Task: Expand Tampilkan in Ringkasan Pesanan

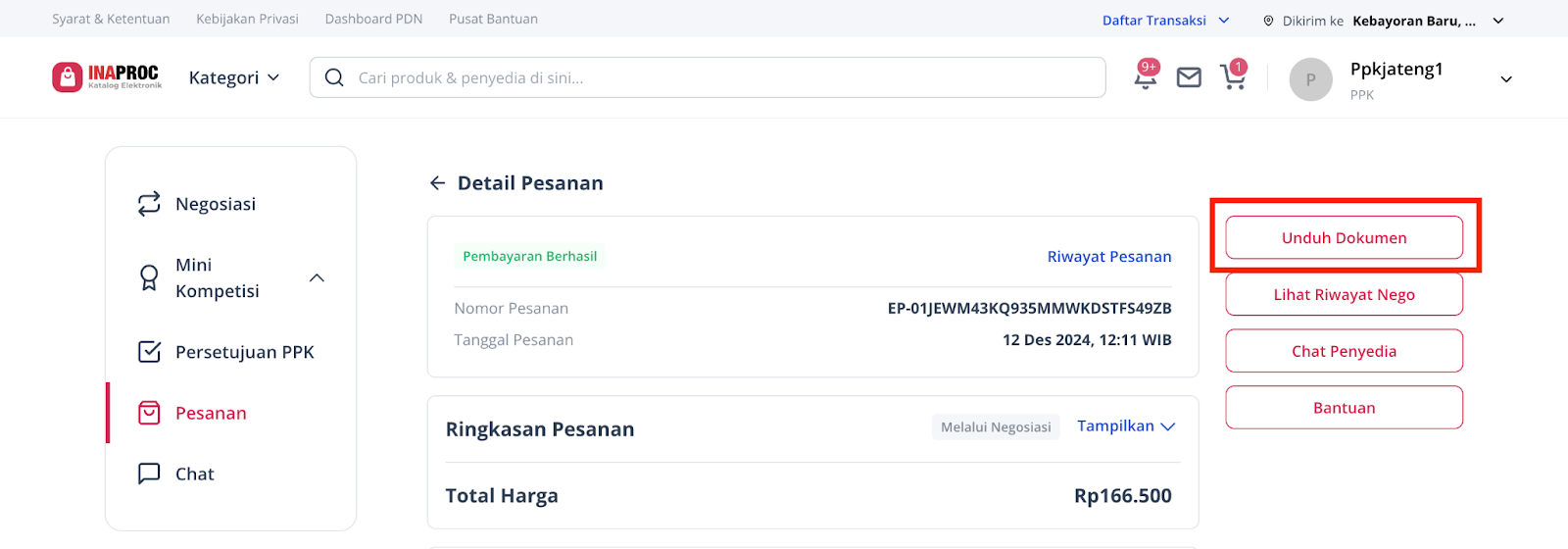Action: [1126, 426]
